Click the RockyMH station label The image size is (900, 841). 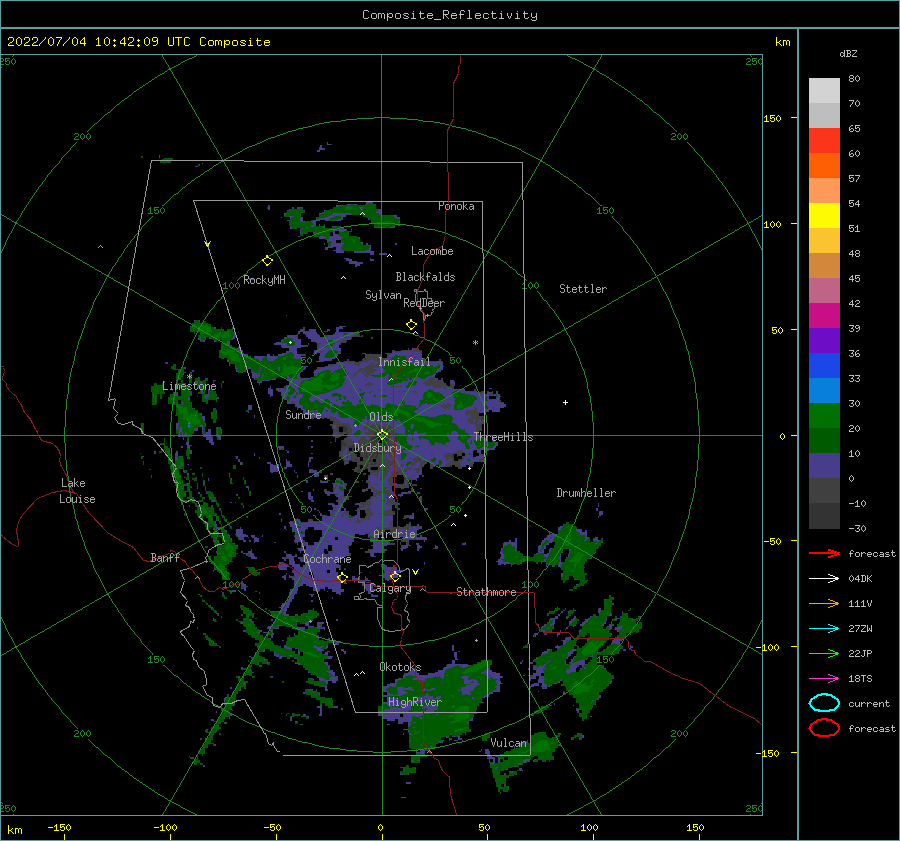pyautogui.click(x=264, y=280)
